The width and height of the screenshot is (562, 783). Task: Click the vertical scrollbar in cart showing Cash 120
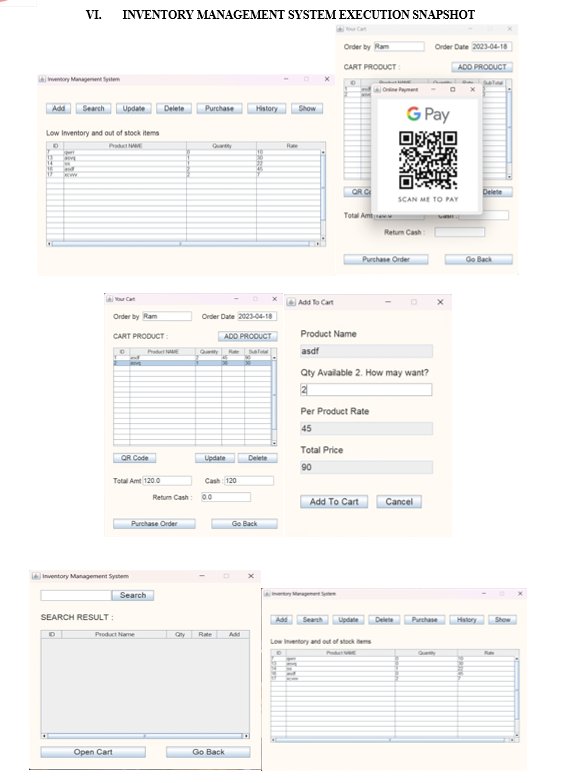[274, 400]
